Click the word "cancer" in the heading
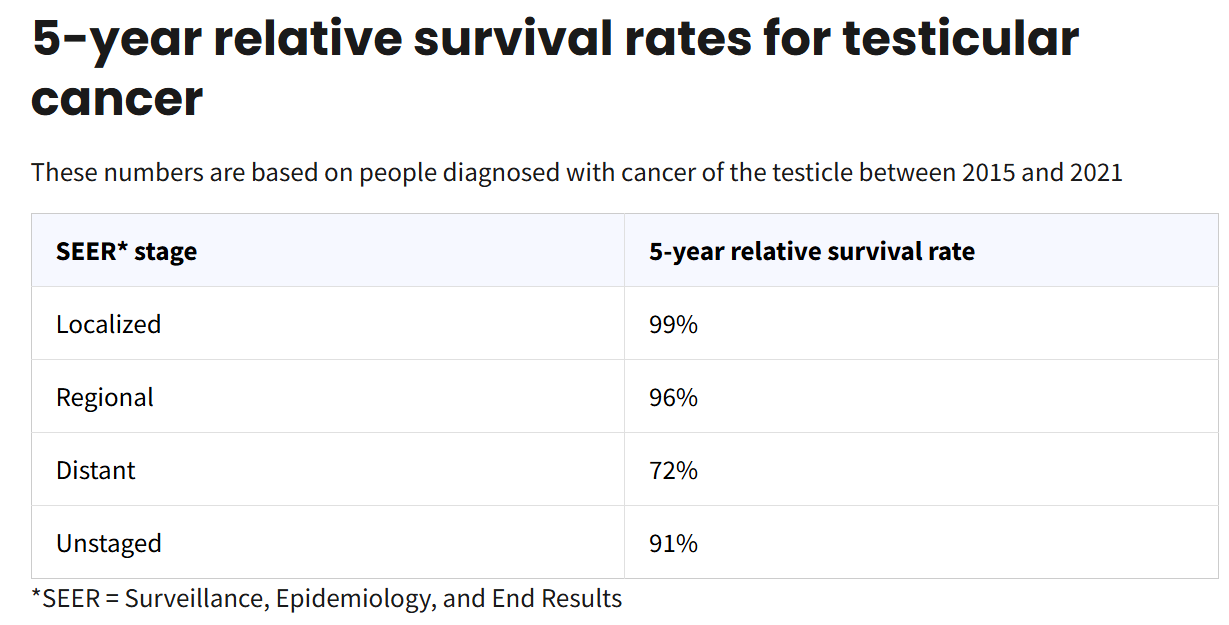The width and height of the screenshot is (1229, 625). pos(117,99)
